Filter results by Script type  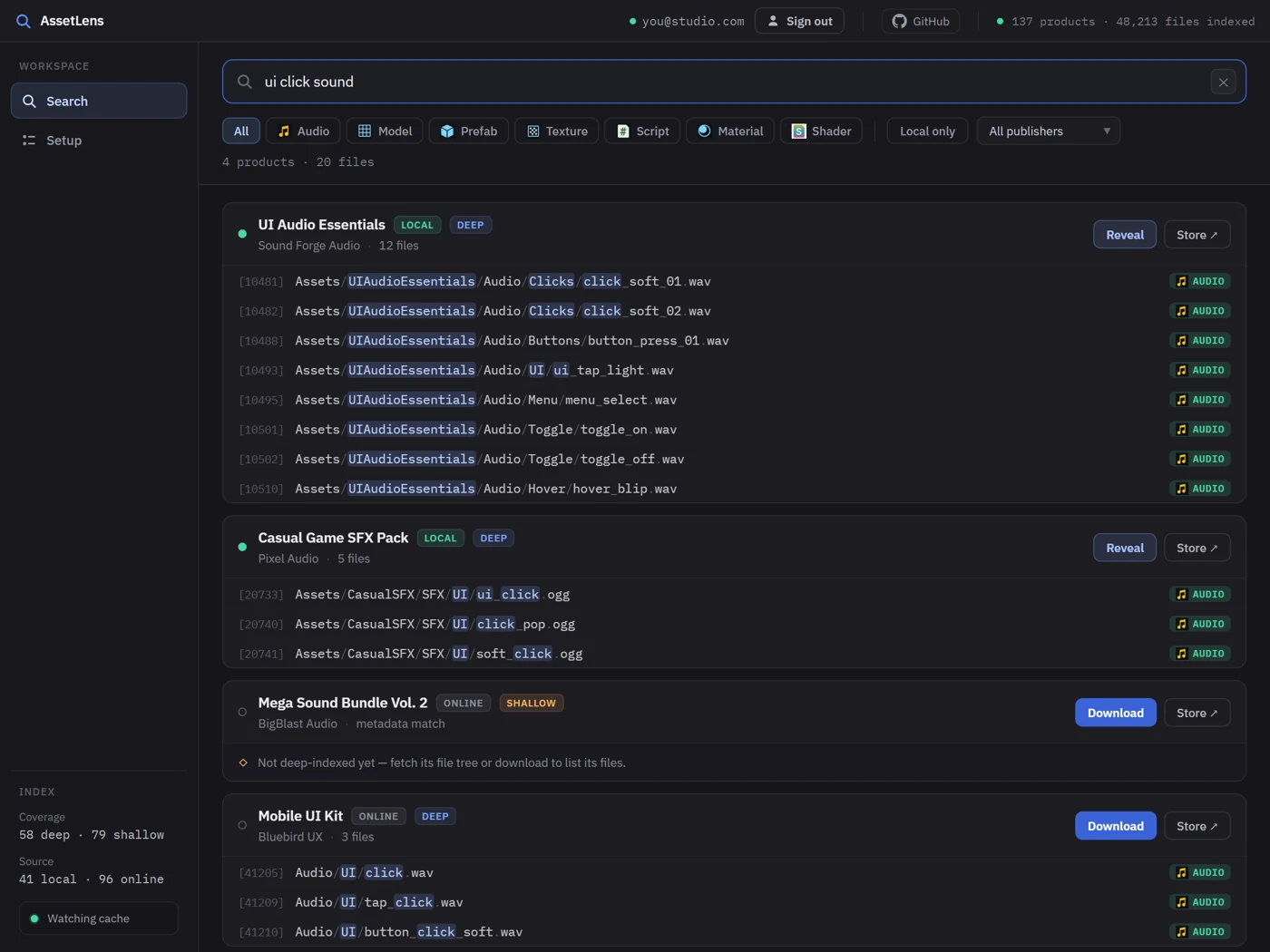pos(642,131)
